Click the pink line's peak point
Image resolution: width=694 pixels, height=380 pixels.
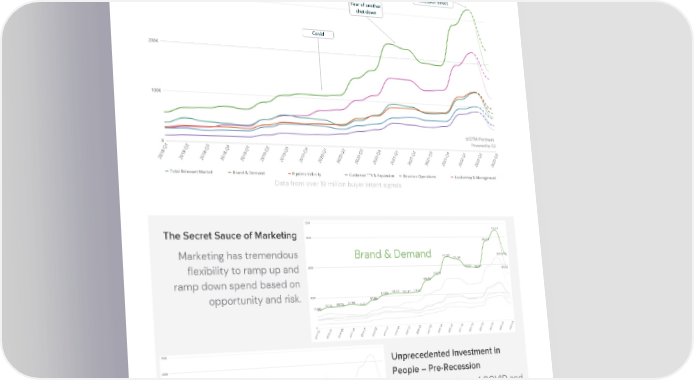click(471, 53)
